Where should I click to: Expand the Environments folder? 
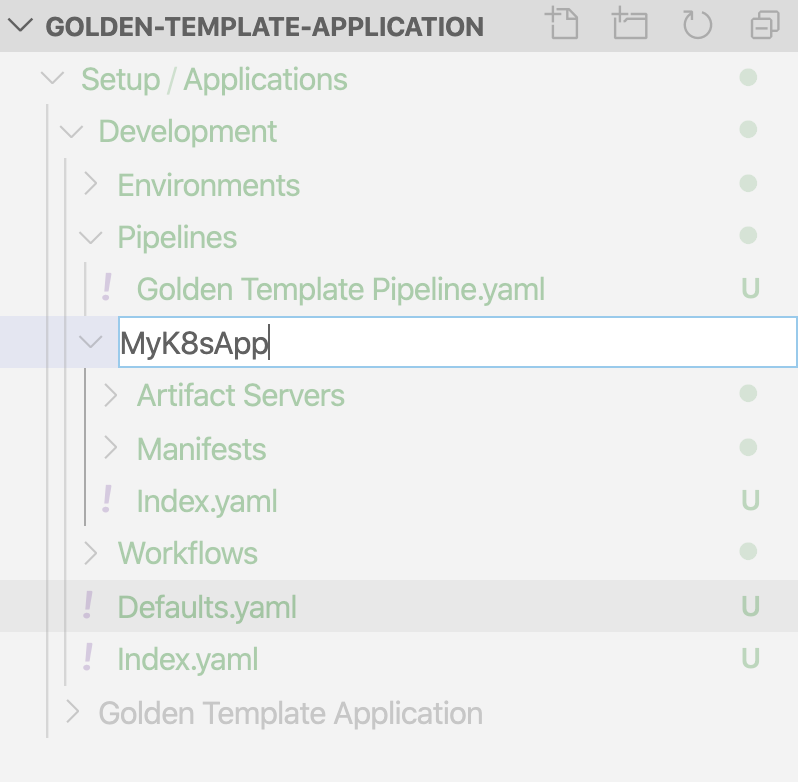coord(91,184)
